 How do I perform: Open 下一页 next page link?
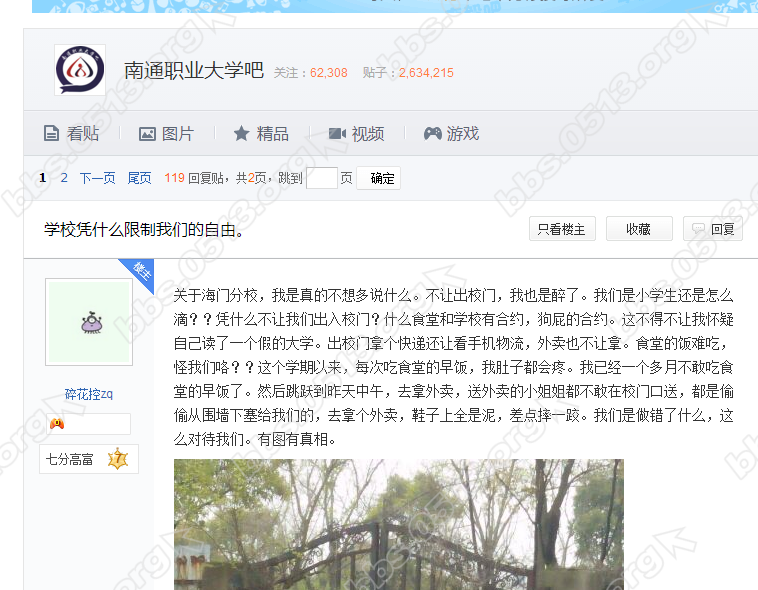pos(97,178)
